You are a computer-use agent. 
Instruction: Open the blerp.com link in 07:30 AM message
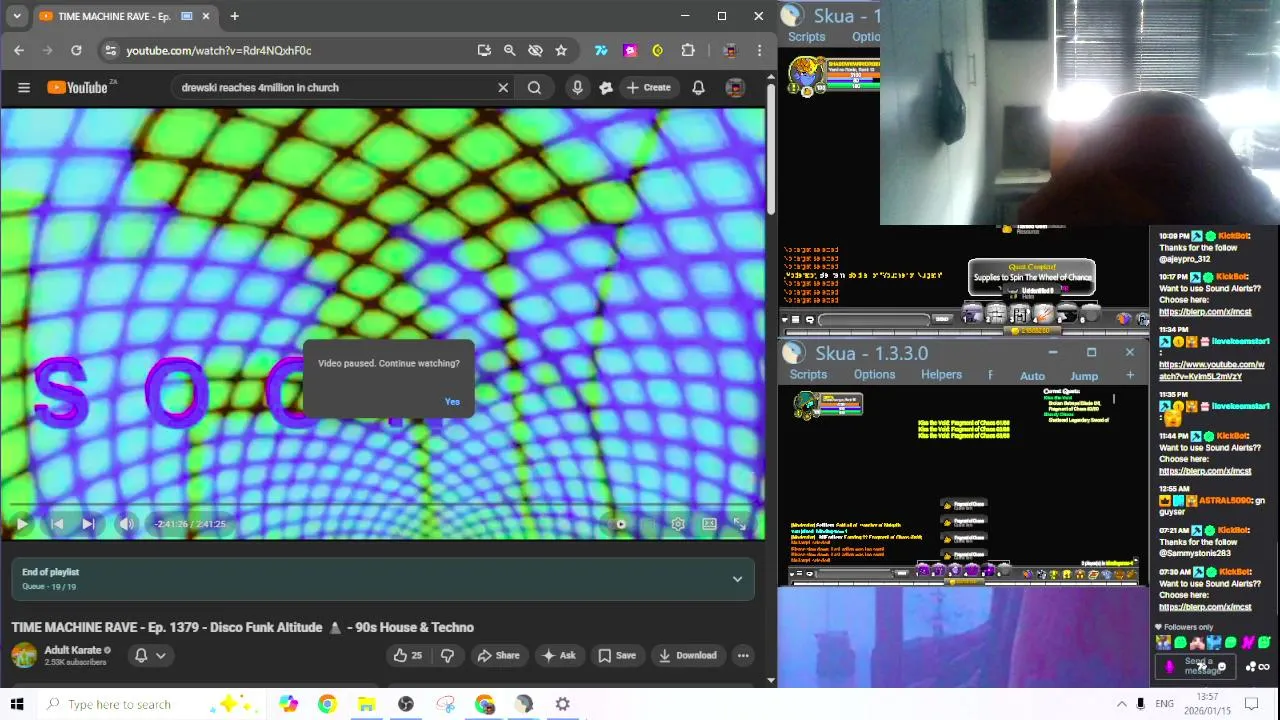pyautogui.click(x=1205, y=607)
